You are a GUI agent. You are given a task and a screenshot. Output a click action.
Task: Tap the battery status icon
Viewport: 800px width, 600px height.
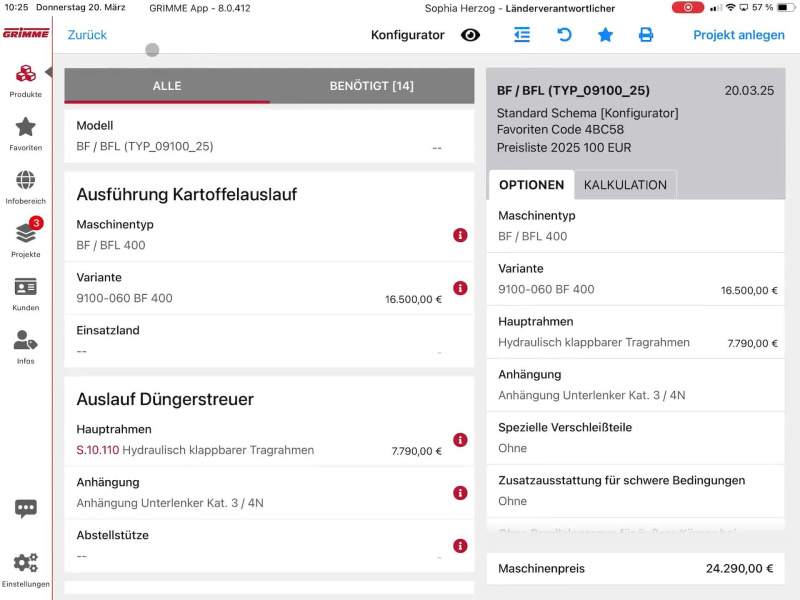(x=785, y=8)
